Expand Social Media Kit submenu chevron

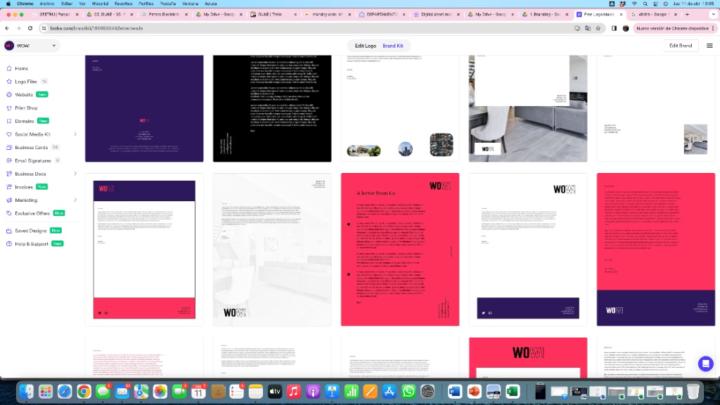coord(75,135)
